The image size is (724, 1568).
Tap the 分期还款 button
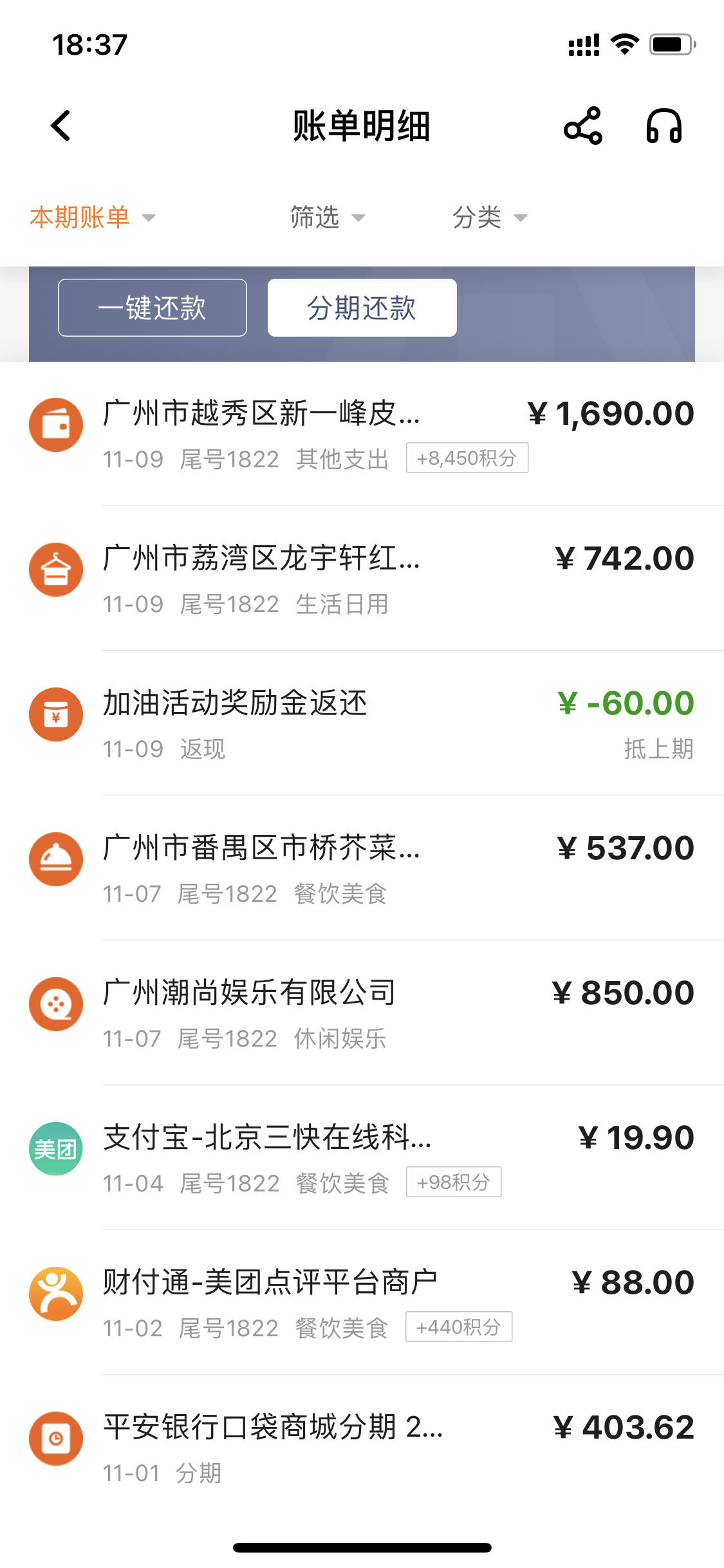(x=362, y=308)
